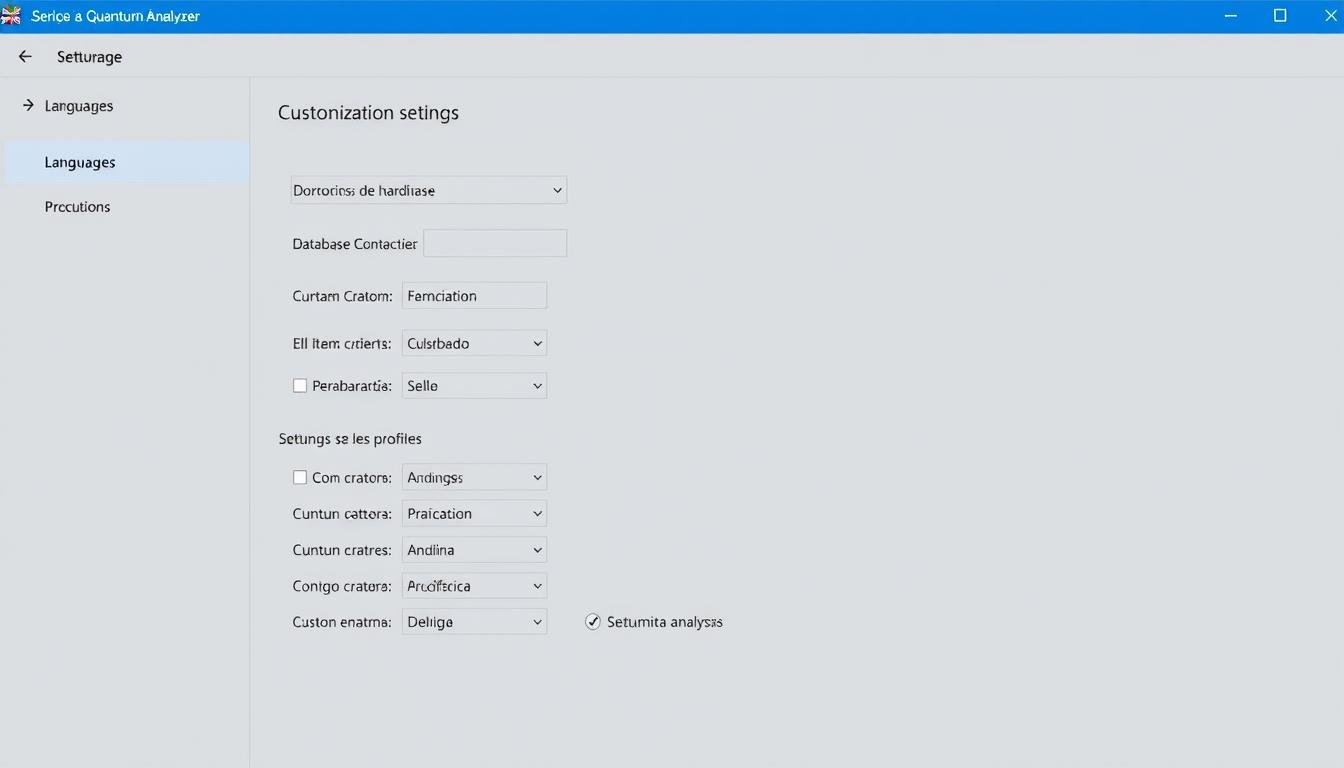Open the Dortorcins de hardiiase dropdown

429,190
